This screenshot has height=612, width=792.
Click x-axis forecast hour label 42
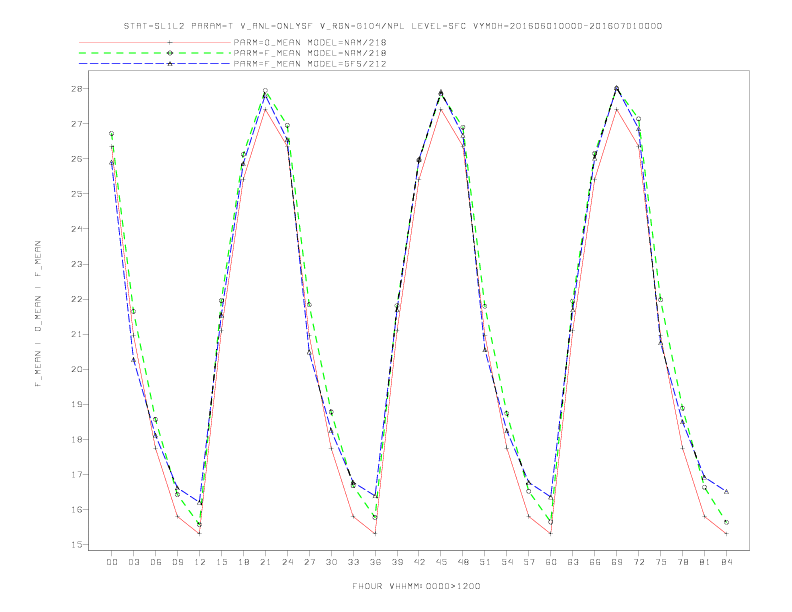(419, 562)
